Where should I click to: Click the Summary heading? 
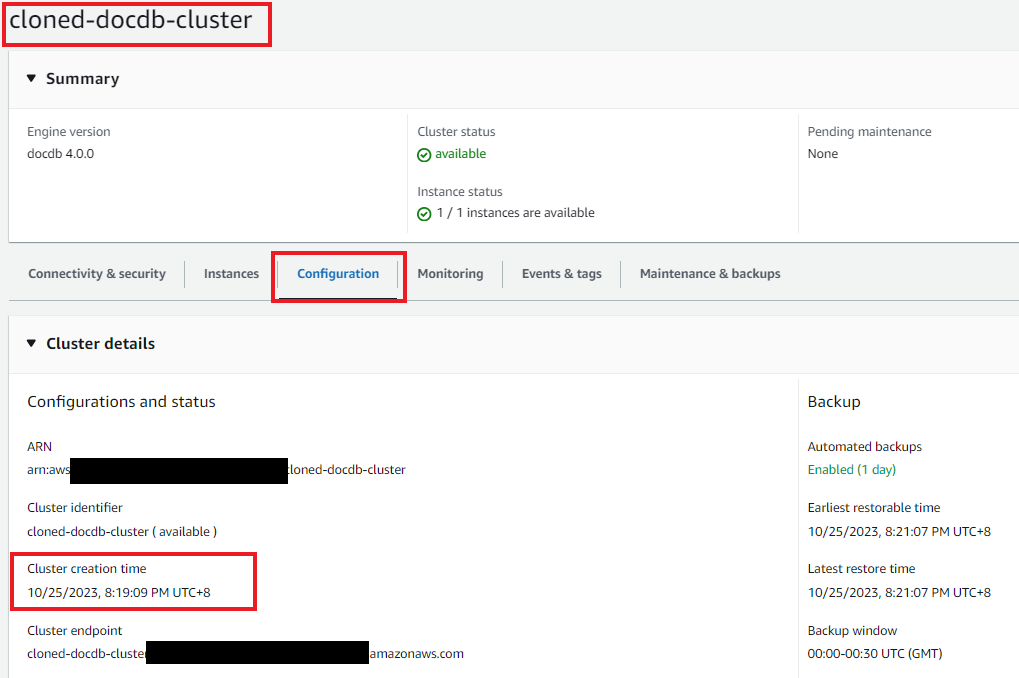click(83, 79)
